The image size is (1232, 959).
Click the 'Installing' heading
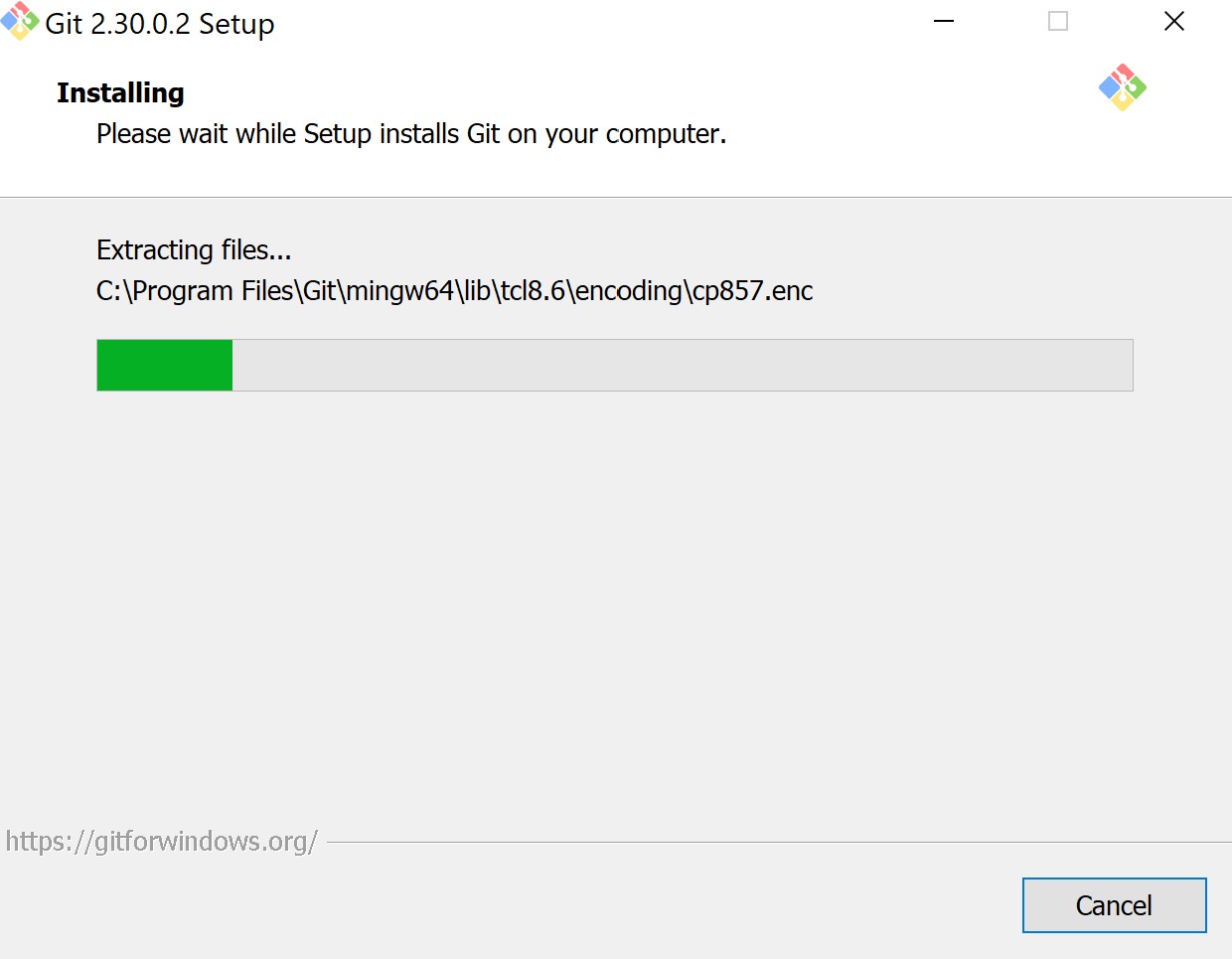tap(120, 92)
